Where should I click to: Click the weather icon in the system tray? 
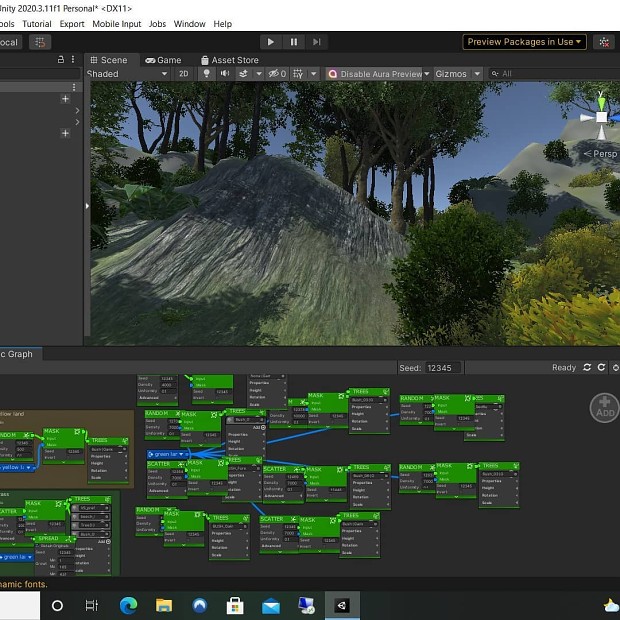click(x=611, y=605)
